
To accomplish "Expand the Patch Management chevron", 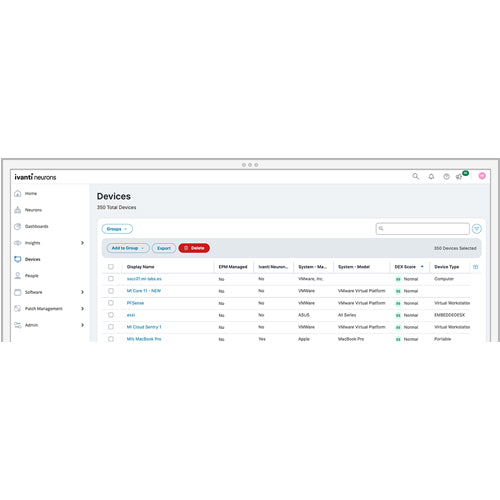I will 82,309.
